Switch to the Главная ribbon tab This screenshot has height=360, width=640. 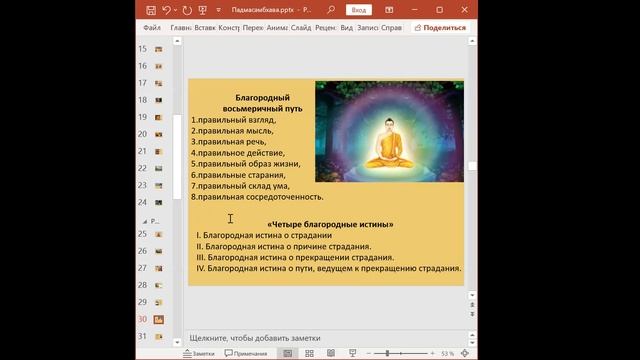point(181,28)
